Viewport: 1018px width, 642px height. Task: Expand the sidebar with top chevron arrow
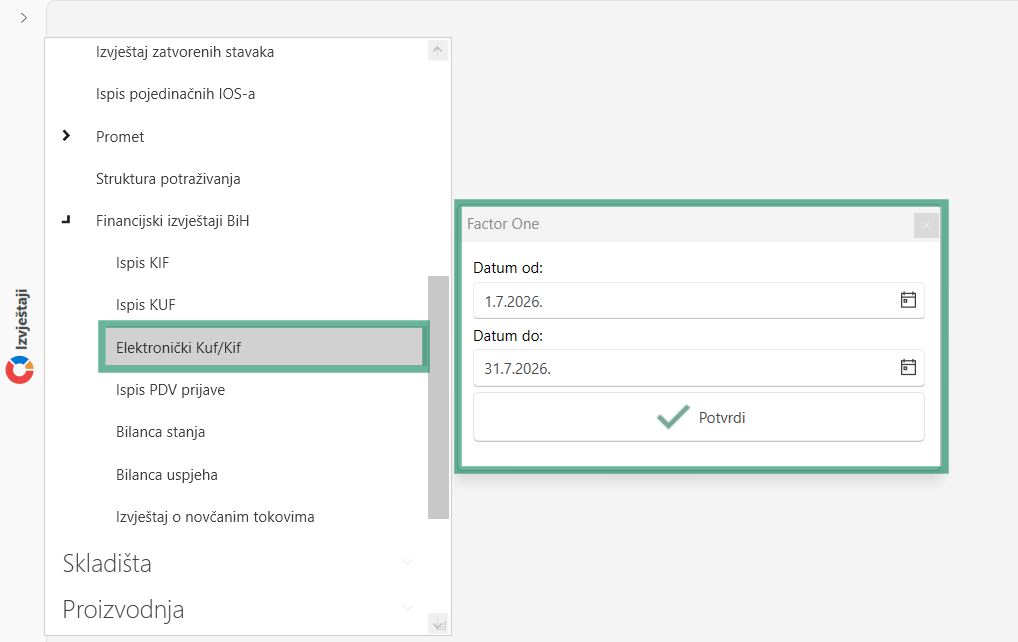pyautogui.click(x=24, y=18)
